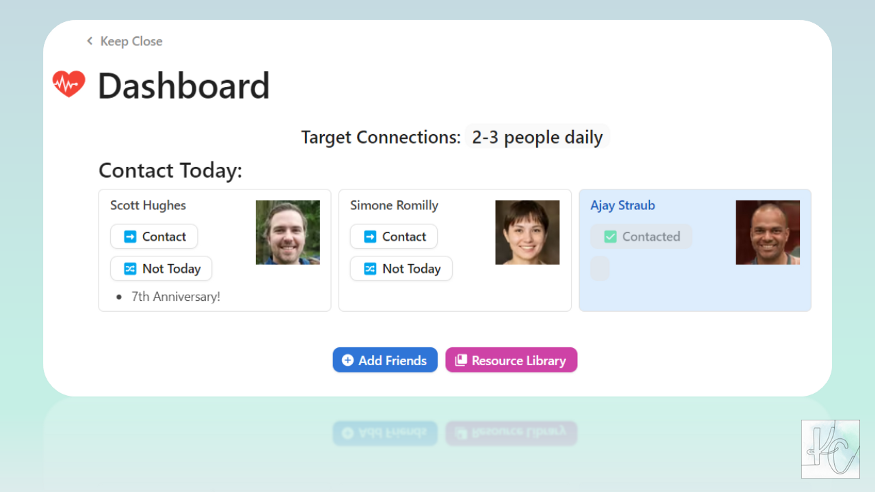Open Simone Romilly's profile photo
Screen dimensions: 875x492
coord(527,232)
